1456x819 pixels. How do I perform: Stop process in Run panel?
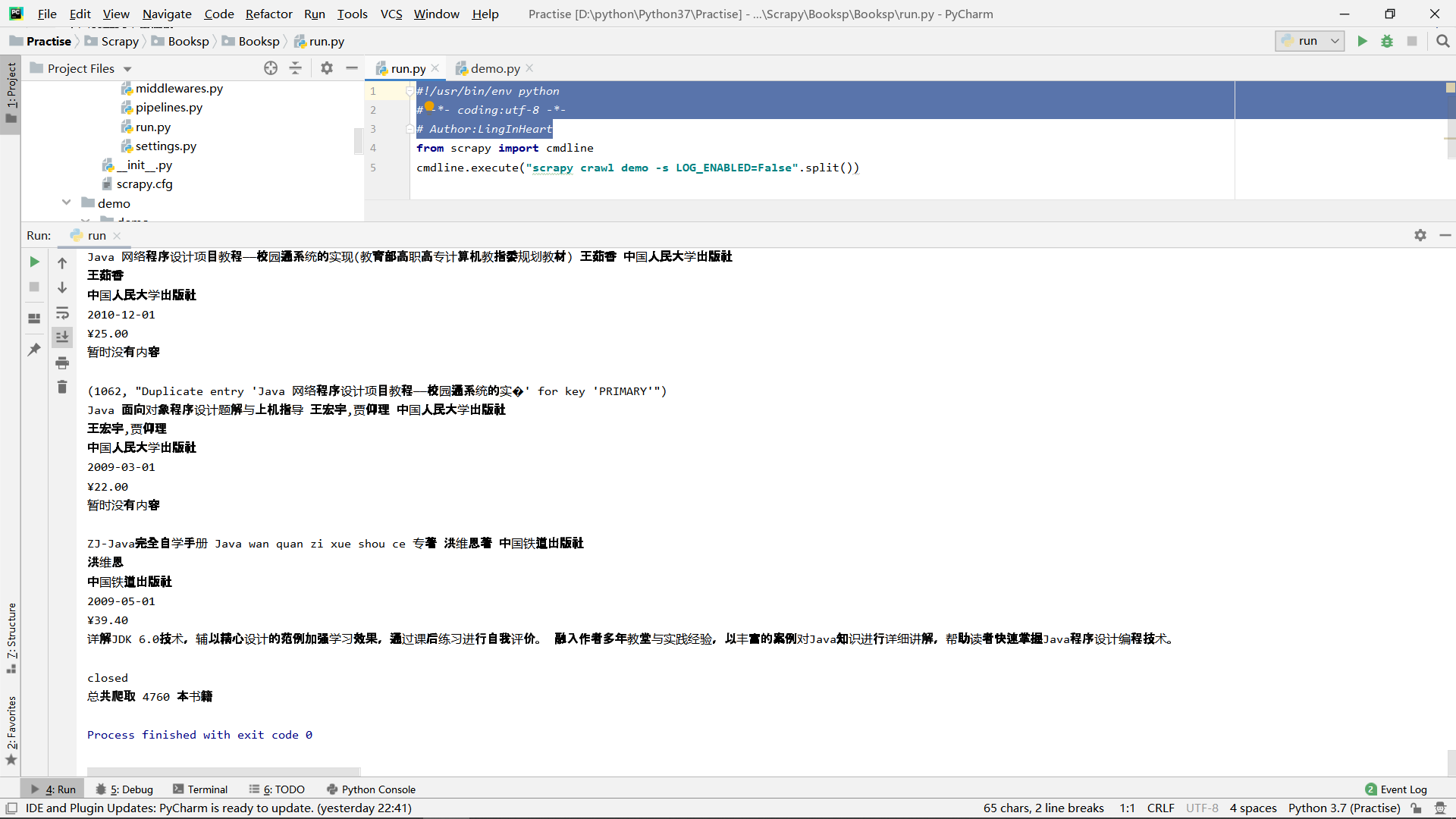(34, 287)
